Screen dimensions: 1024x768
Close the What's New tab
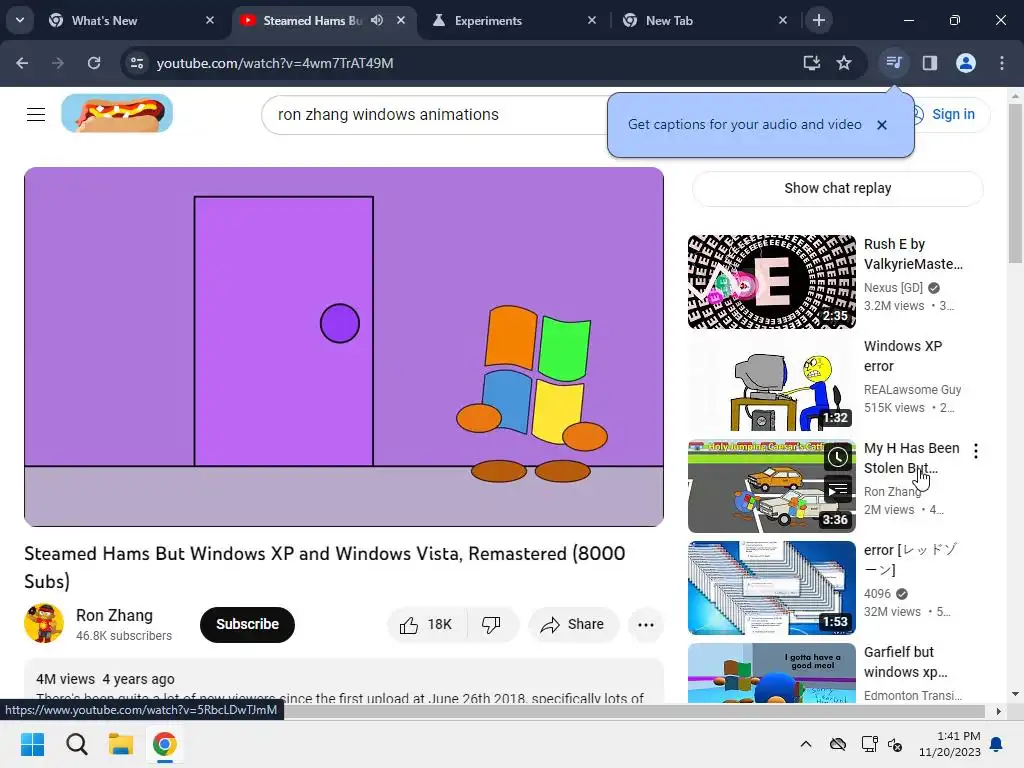pos(210,20)
